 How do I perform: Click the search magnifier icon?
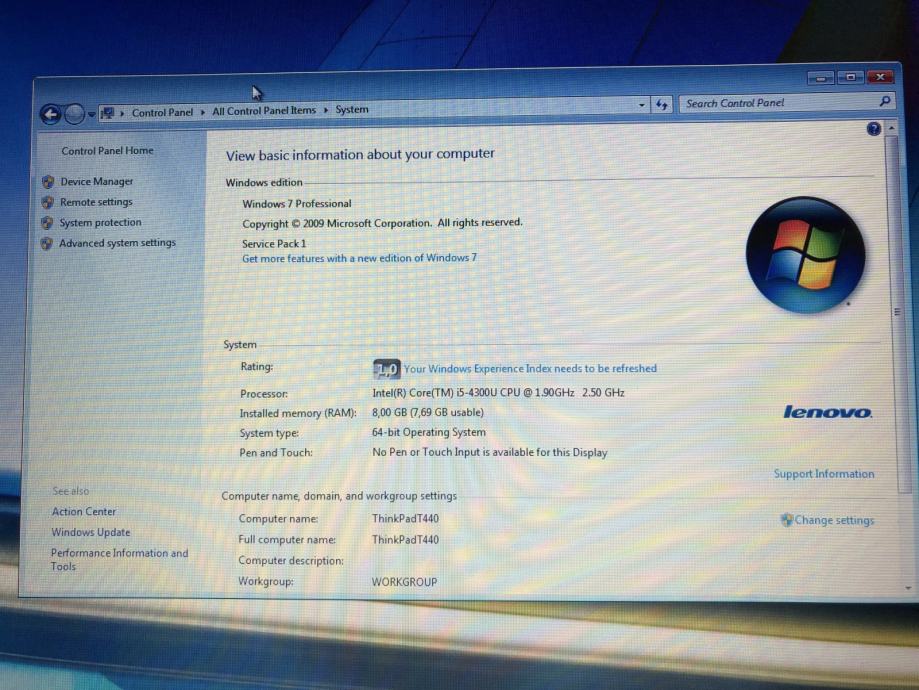pos(884,101)
